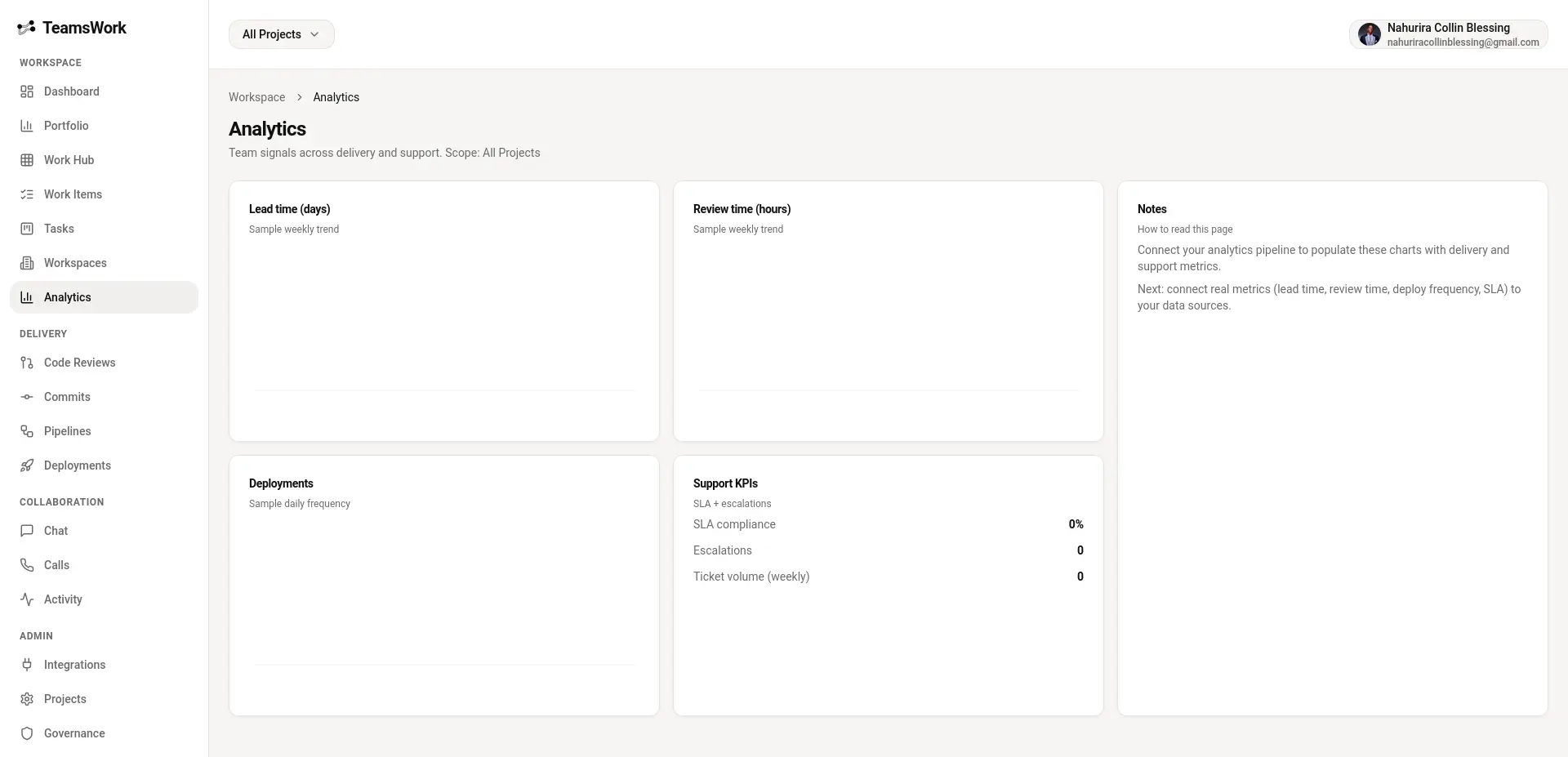
Task: Navigate to Work Items
Action: tap(104, 194)
